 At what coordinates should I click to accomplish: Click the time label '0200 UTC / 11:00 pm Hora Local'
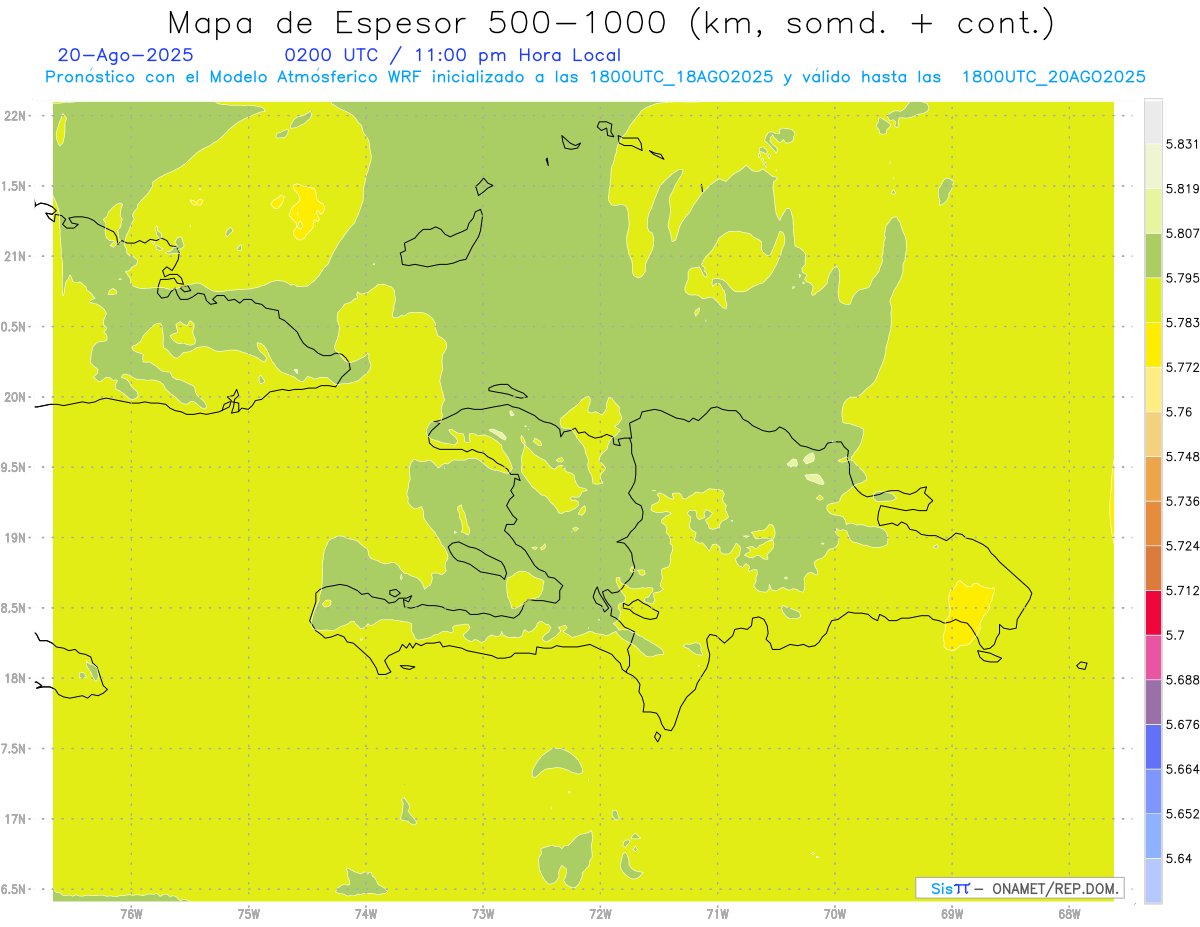pyautogui.click(x=453, y=55)
